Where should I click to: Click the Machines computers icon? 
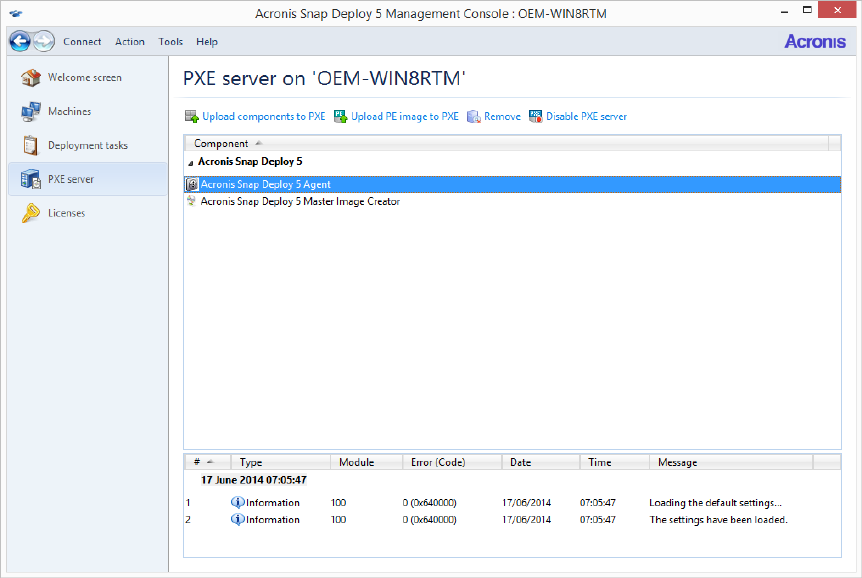(x=31, y=112)
